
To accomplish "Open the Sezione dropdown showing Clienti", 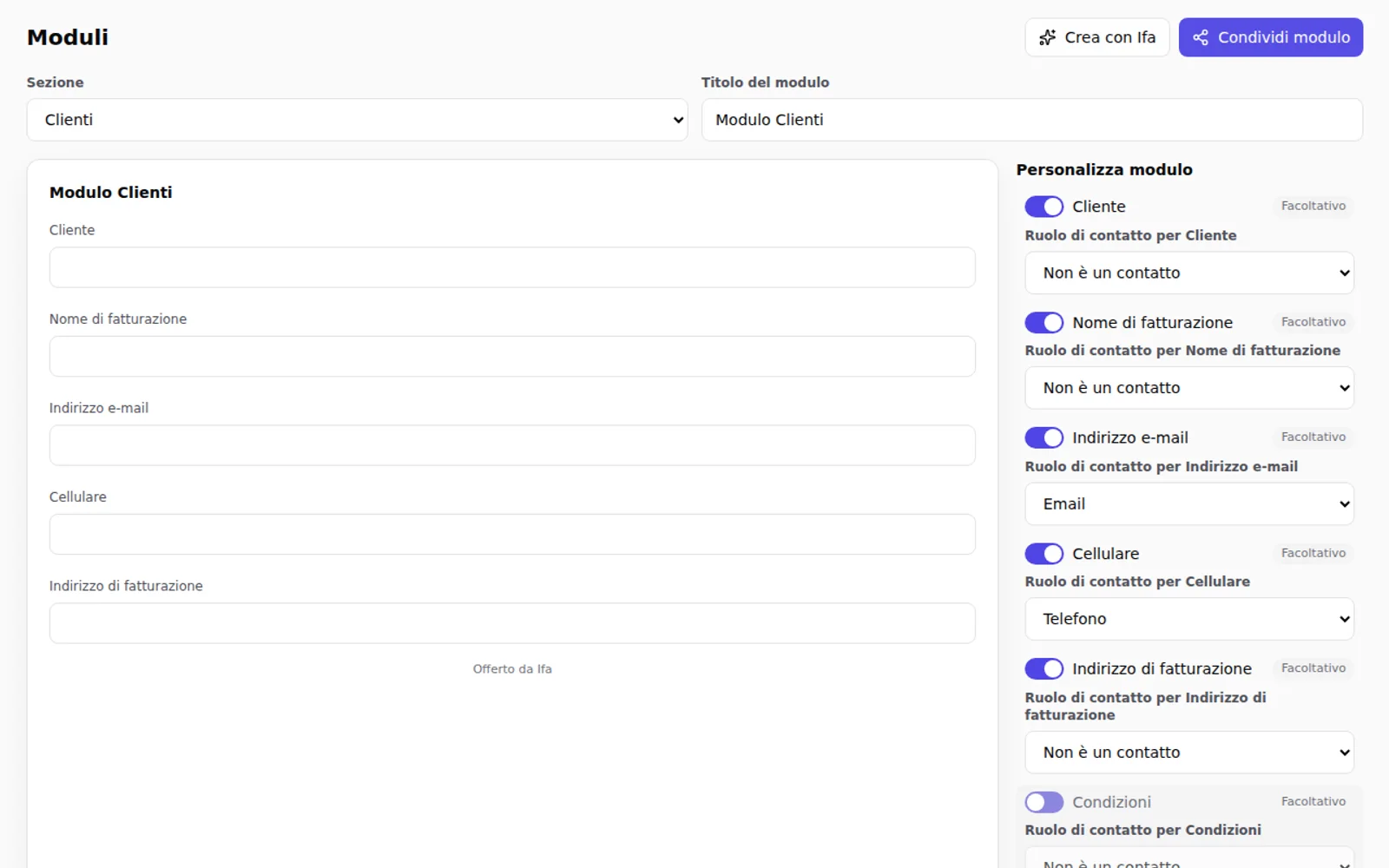I will click(357, 120).
